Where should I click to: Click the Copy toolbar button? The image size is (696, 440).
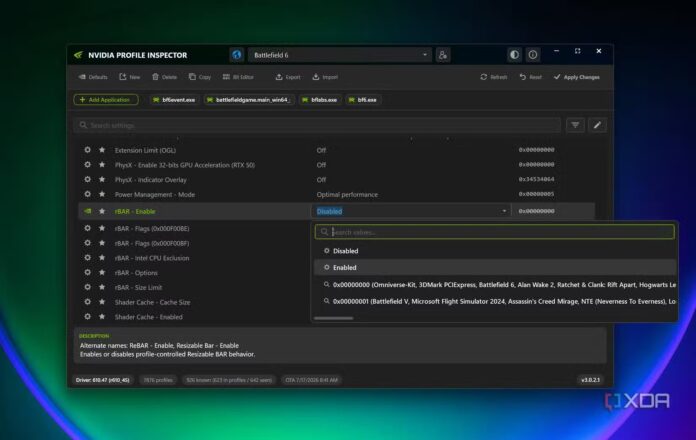(200, 77)
